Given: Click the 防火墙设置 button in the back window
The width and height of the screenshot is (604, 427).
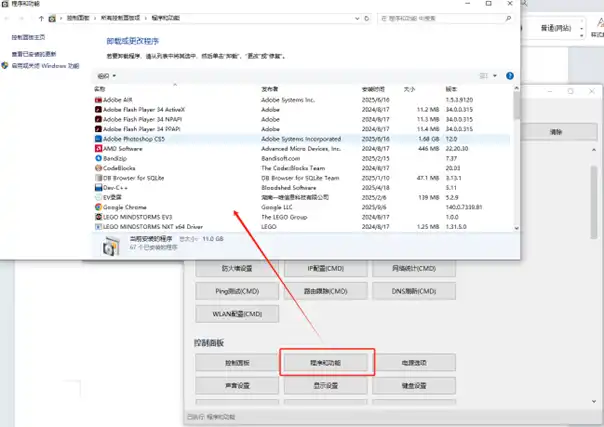Looking at the screenshot, I should click(x=237, y=268).
